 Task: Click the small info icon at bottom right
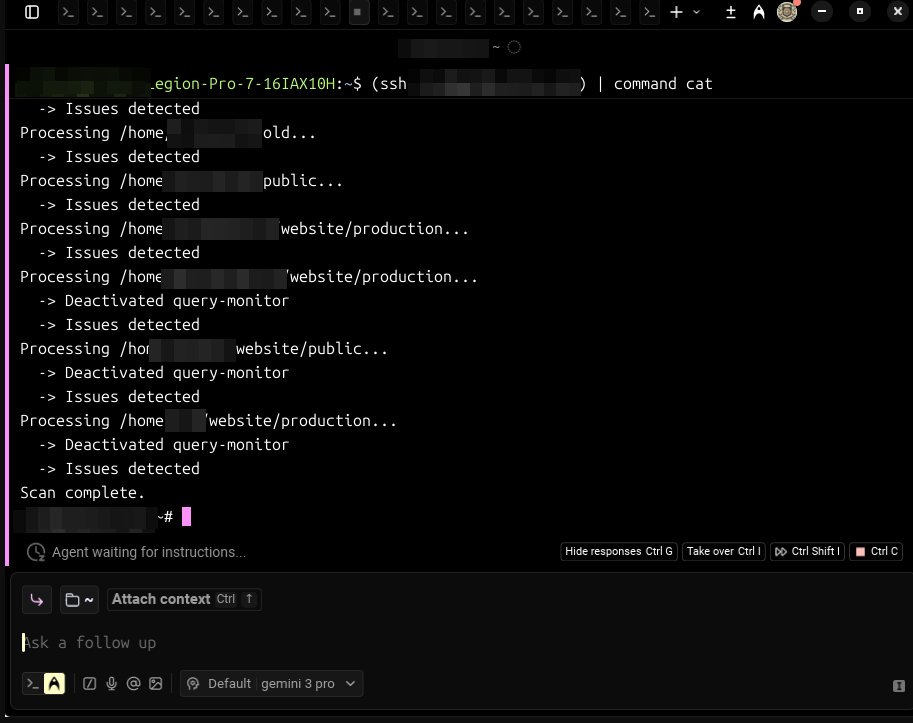898,686
